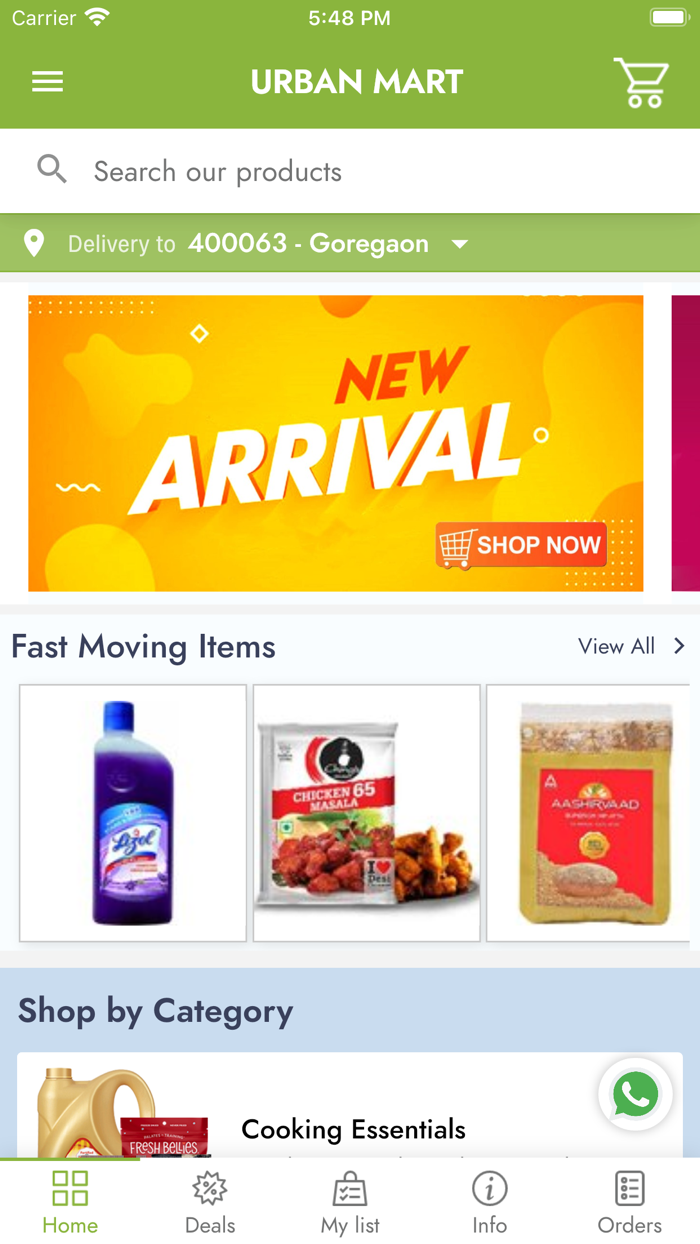This screenshot has width=700, height=1244.
Task: Go to Deals tab
Action: pos(210,1204)
